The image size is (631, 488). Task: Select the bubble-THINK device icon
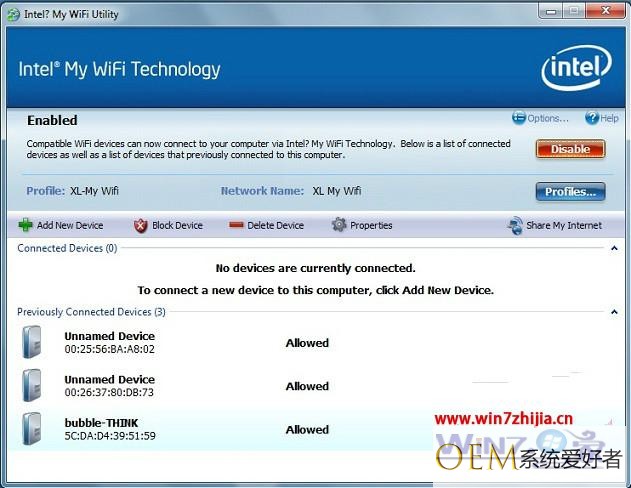click(x=32, y=428)
